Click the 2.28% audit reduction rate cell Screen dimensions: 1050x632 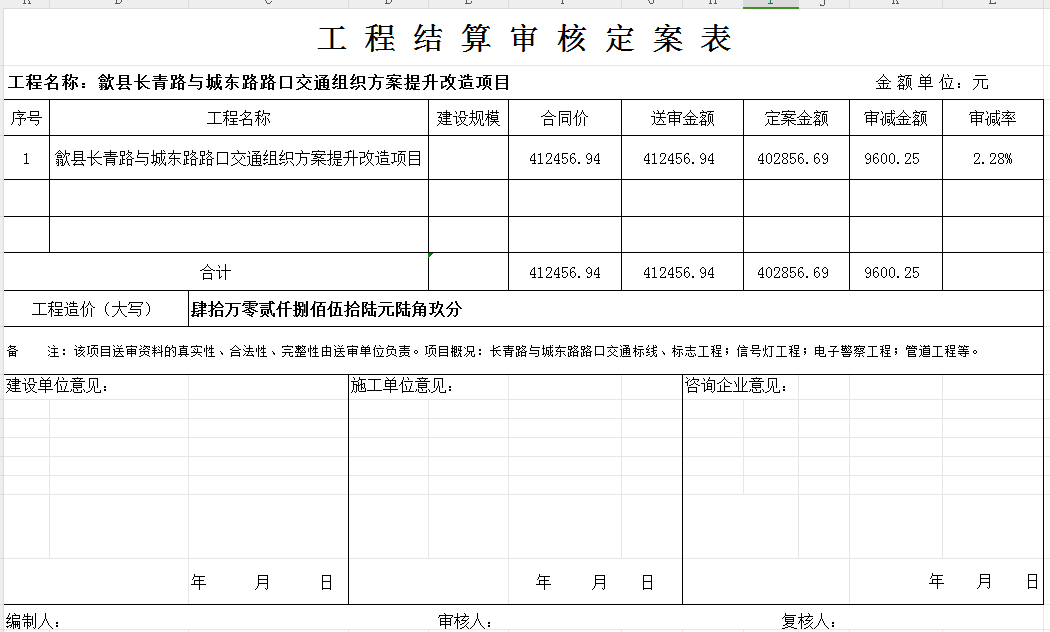click(992, 158)
